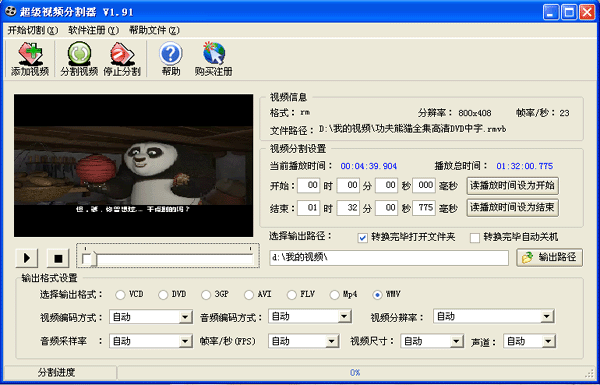
Task: Play the video preview
Action: 27,258
